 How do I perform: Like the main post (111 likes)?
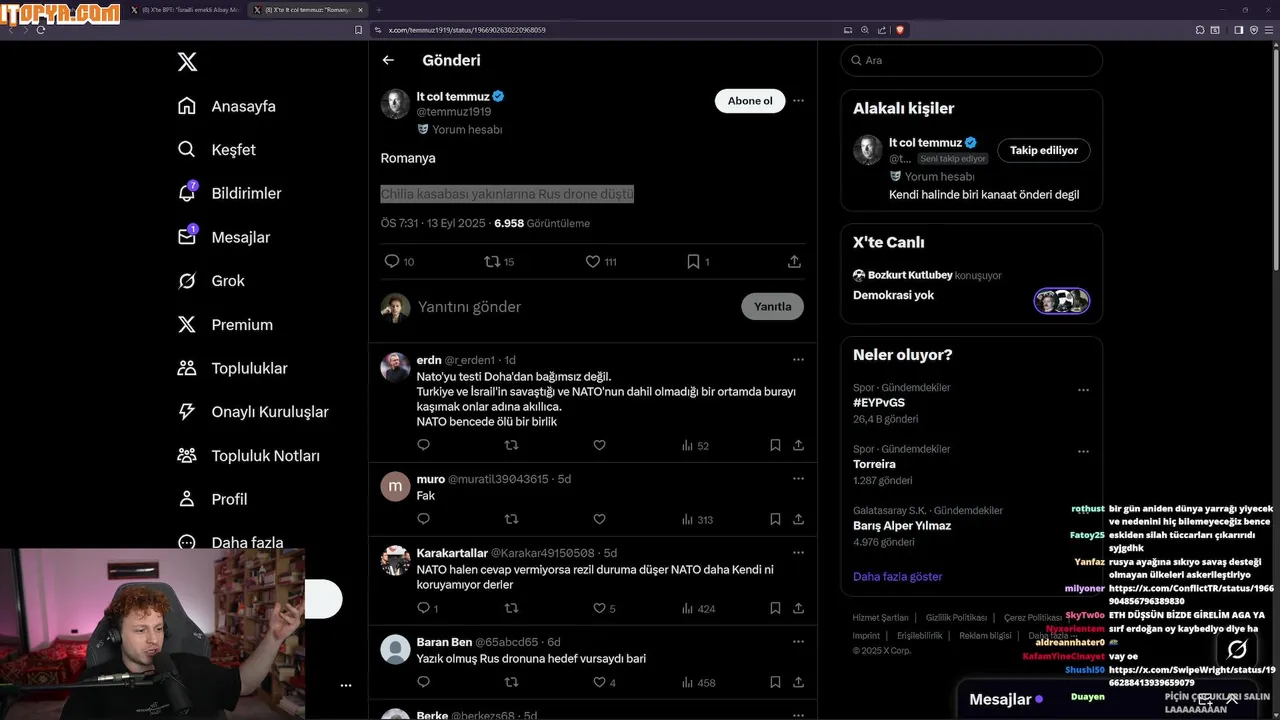(601, 261)
